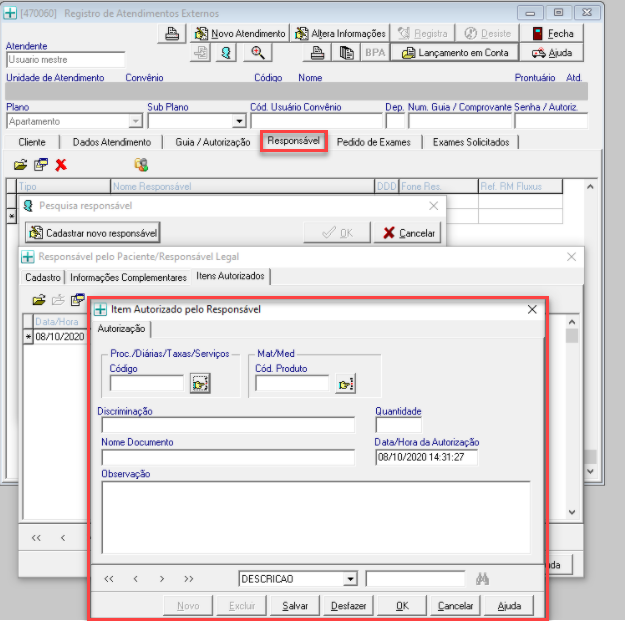Click red X delete icon in Responsável toolbar
The image size is (625, 621).
coord(61,165)
